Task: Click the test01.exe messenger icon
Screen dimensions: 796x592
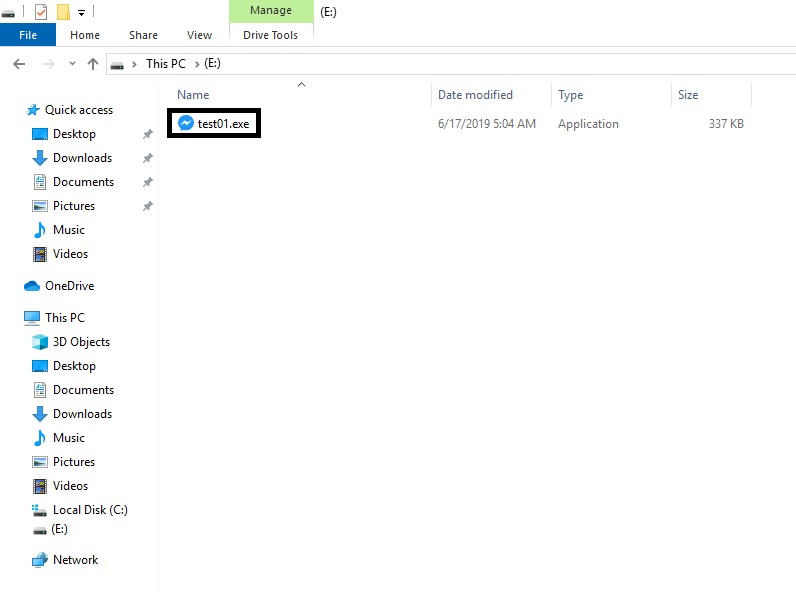Action: coord(186,123)
